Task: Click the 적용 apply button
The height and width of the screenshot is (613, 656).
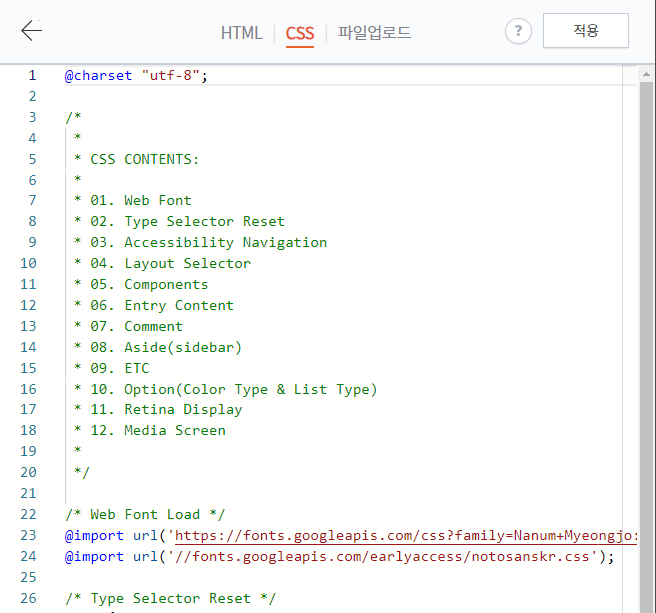Action: click(586, 31)
